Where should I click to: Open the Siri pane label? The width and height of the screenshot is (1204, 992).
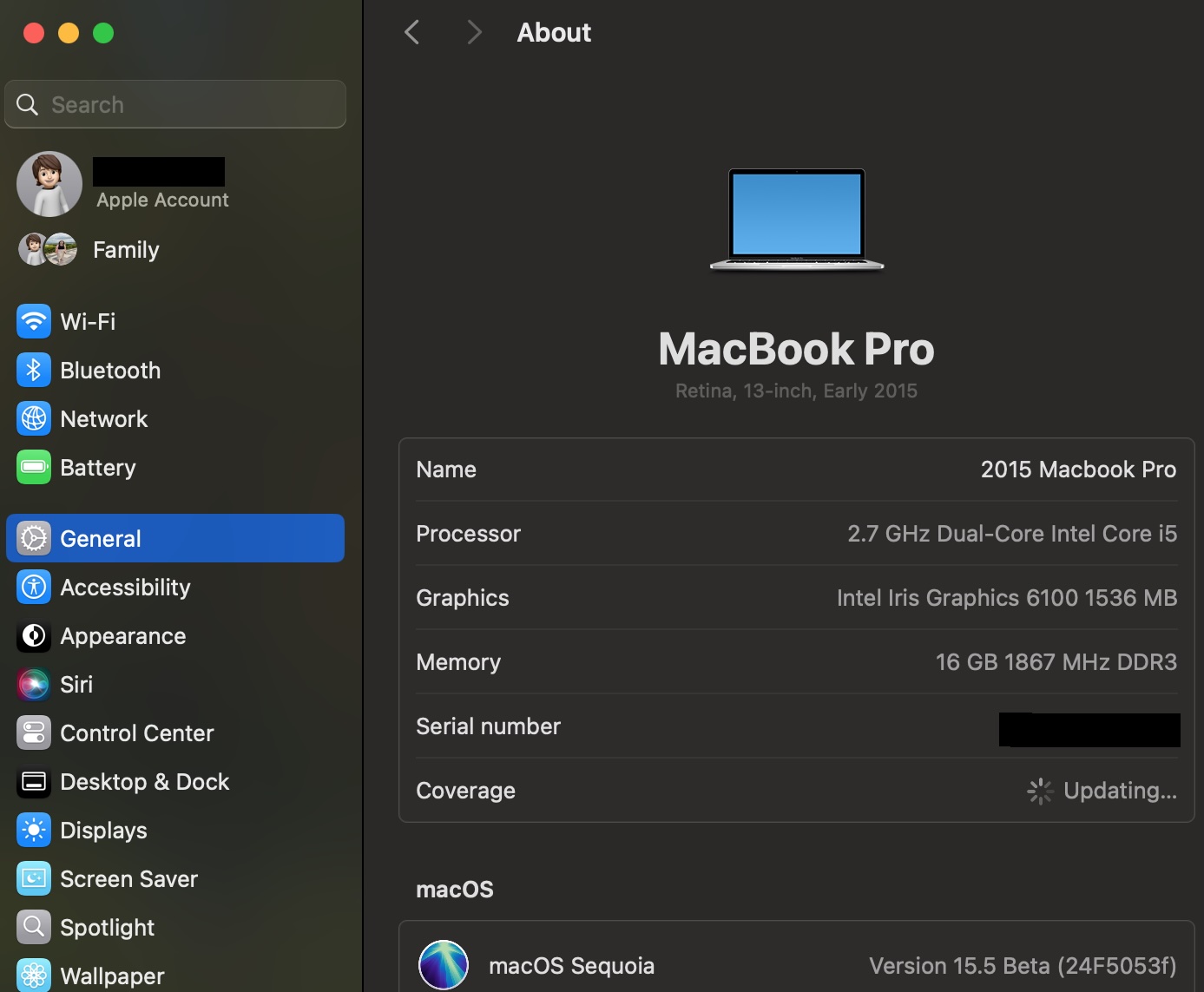pyautogui.click(x=76, y=684)
